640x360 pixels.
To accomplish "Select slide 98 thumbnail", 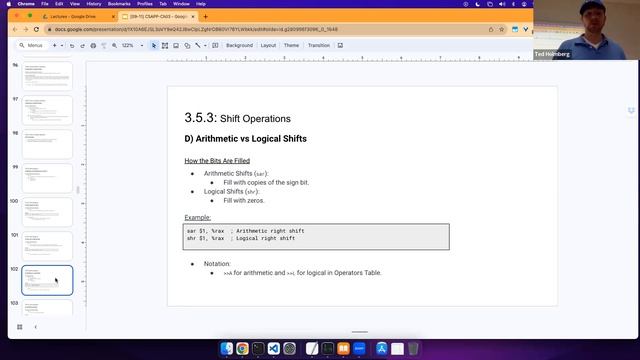I will (47, 144).
